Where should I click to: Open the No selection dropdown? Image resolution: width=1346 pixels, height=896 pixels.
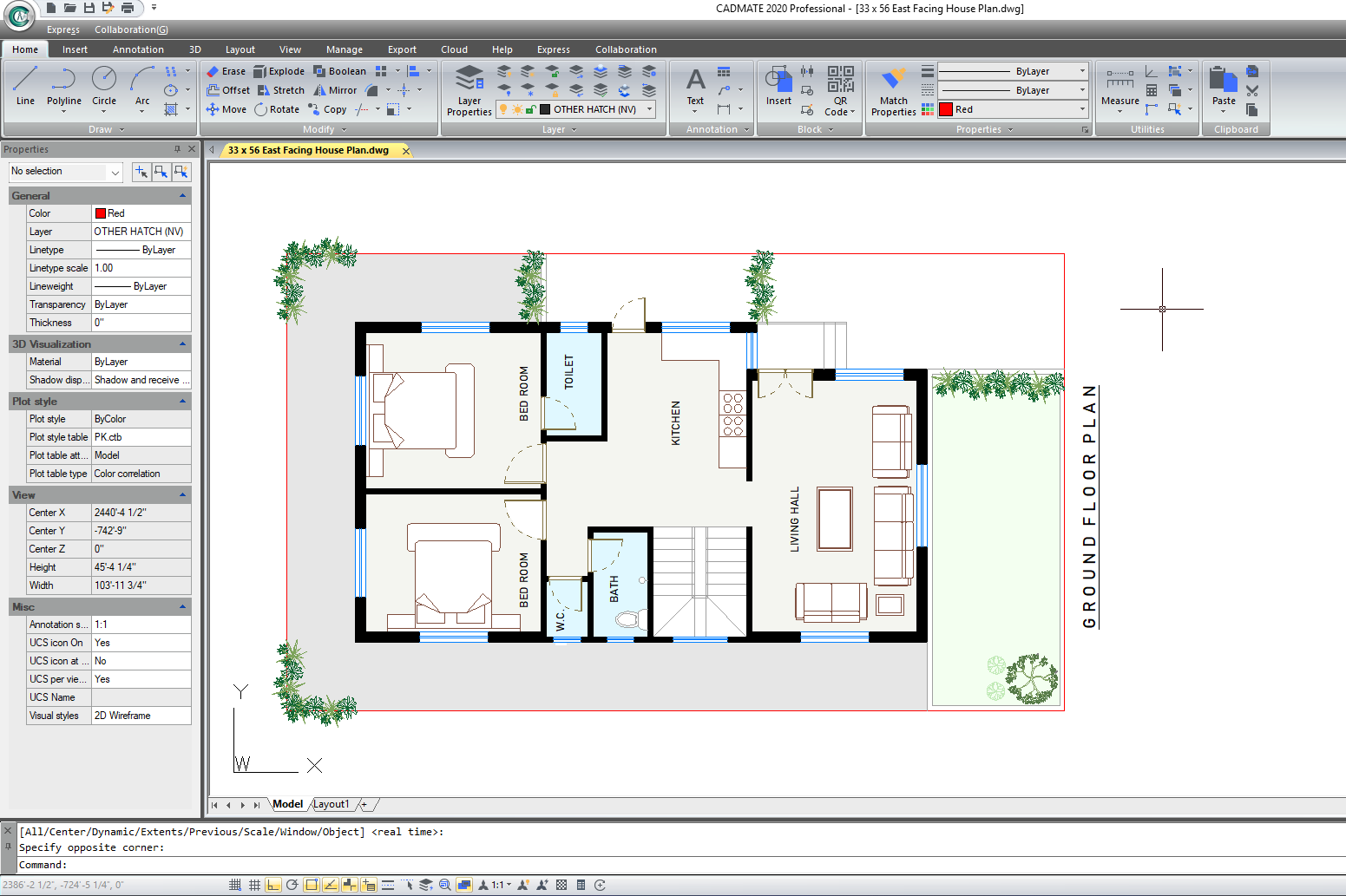click(65, 172)
